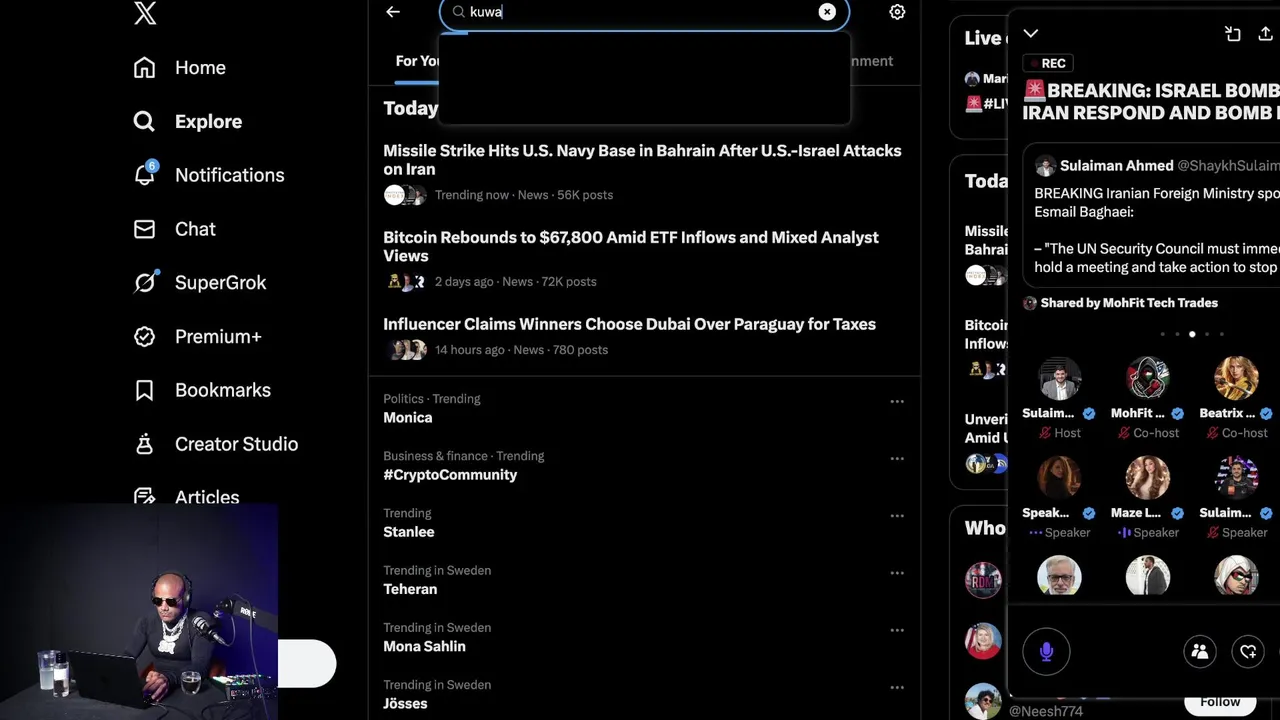Open more options for Teheran trend
1280x720 pixels.
tap(897, 573)
